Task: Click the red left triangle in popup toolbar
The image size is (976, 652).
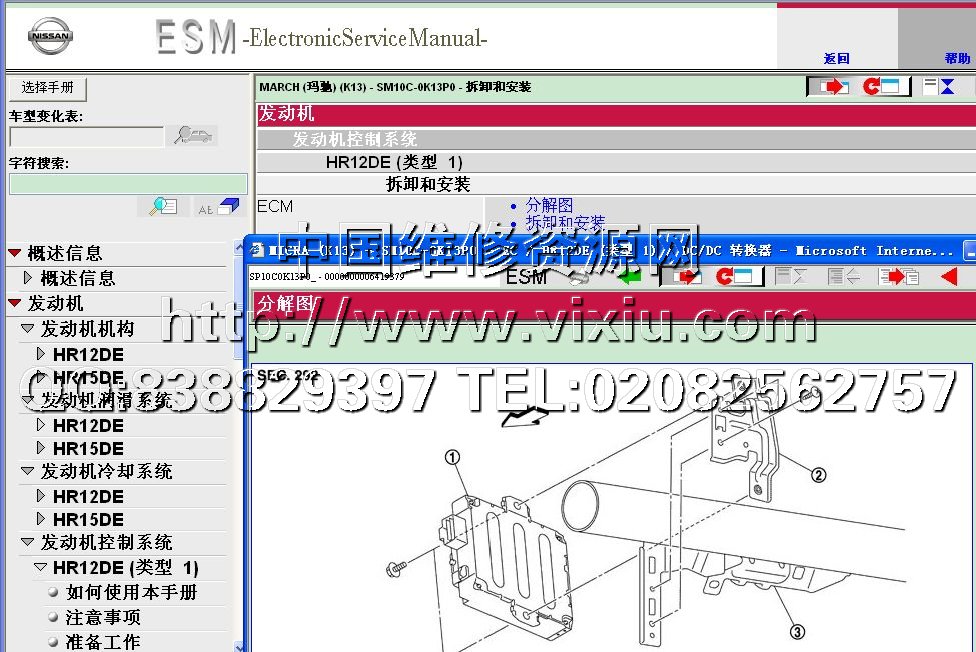Action: tap(949, 276)
